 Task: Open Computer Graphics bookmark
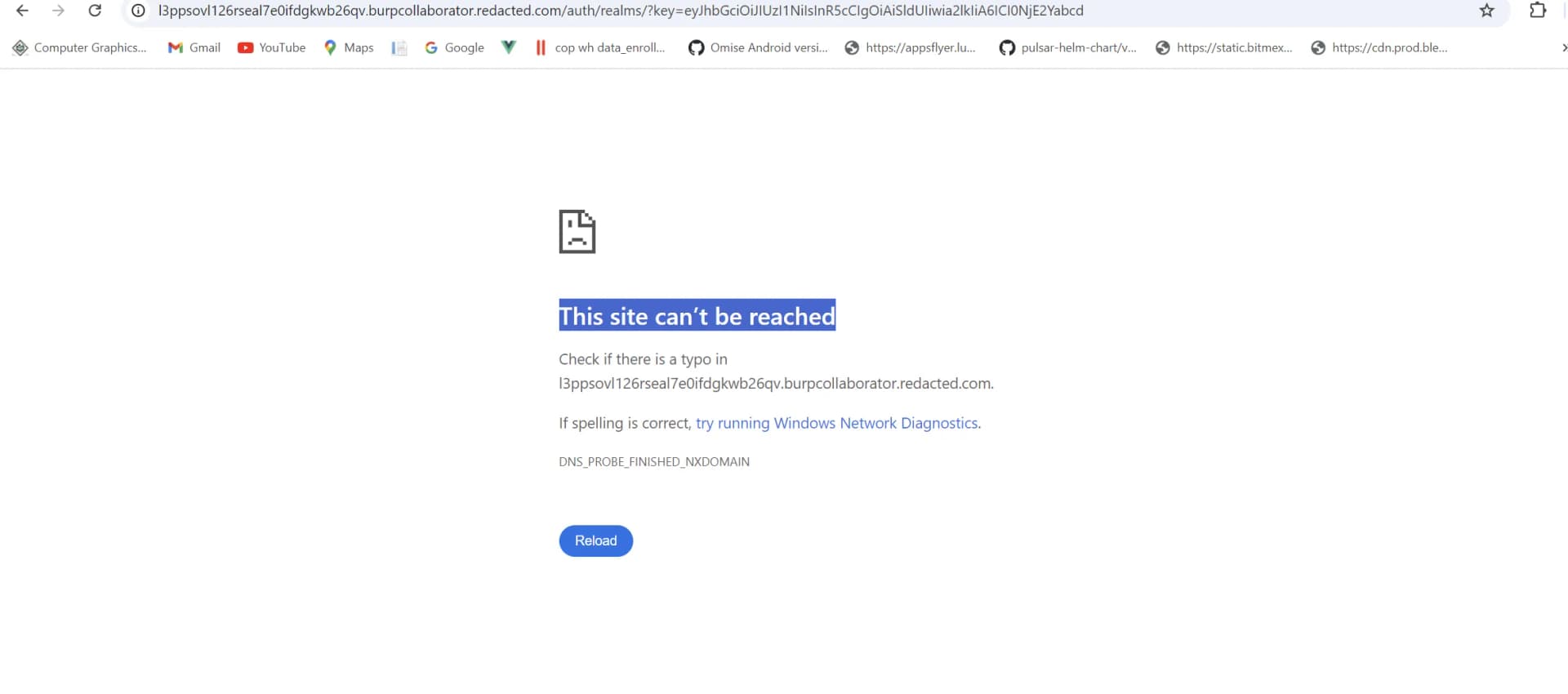(x=79, y=47)
